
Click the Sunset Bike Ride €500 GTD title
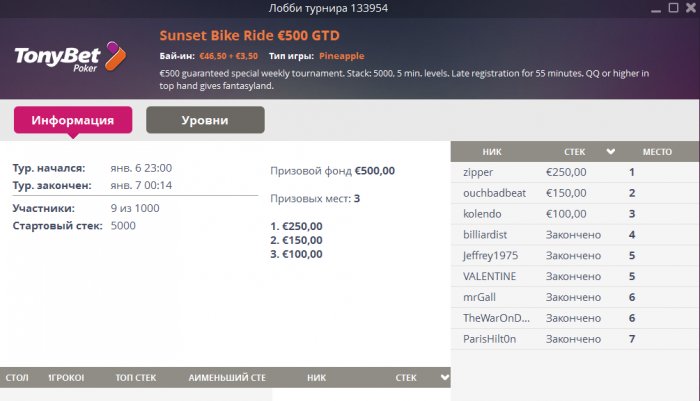pyautogui.click(x=250, y=35)
